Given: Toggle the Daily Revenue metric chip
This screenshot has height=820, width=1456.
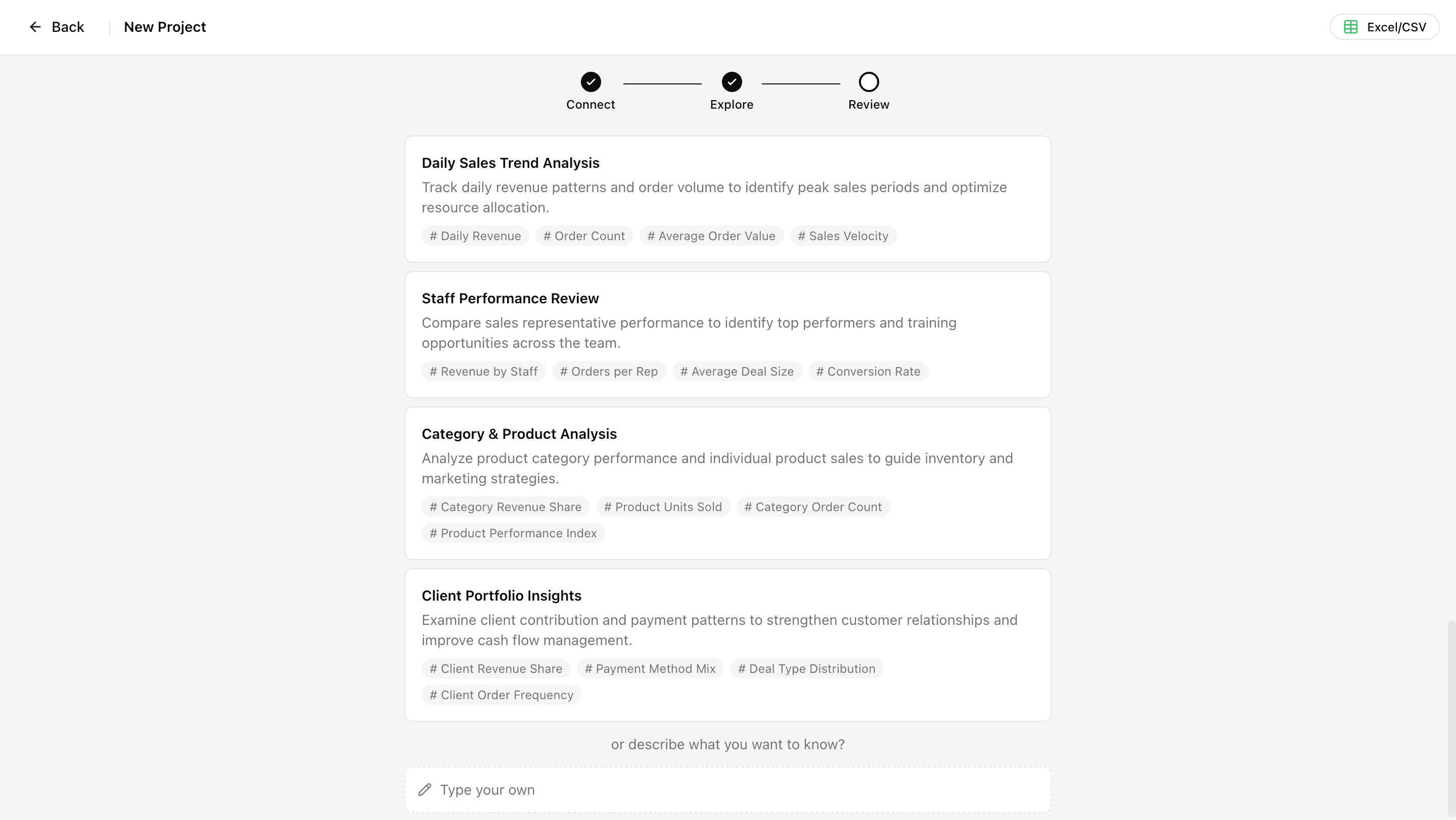Looking at the screenshot, I should tap(475, 236).
